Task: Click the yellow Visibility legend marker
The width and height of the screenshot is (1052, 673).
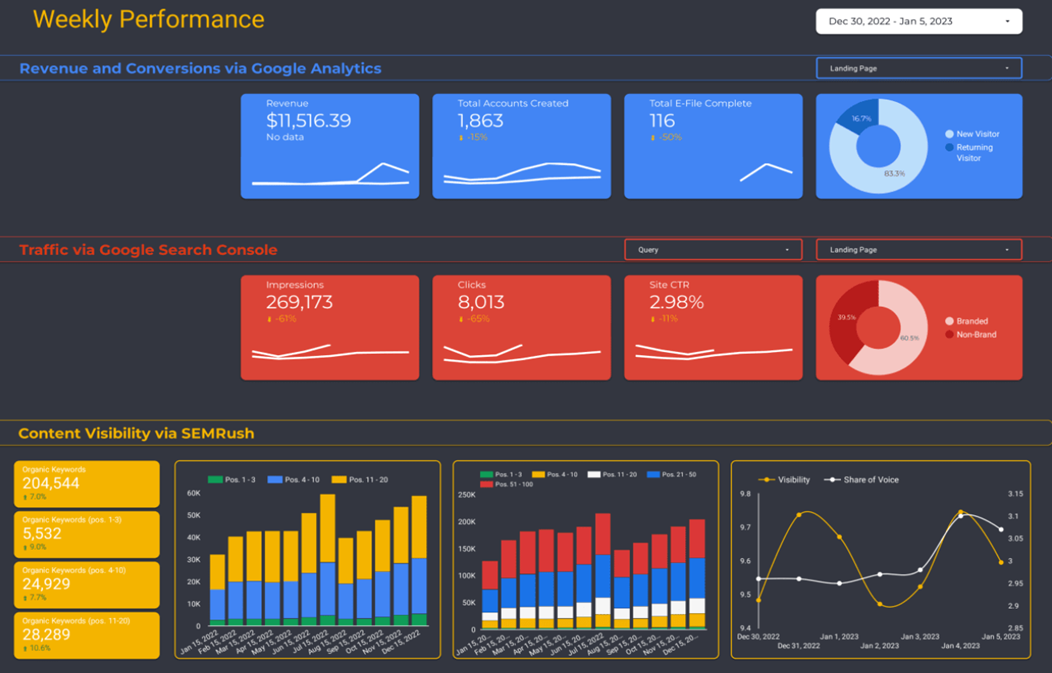Action: (x=766, y=480)
